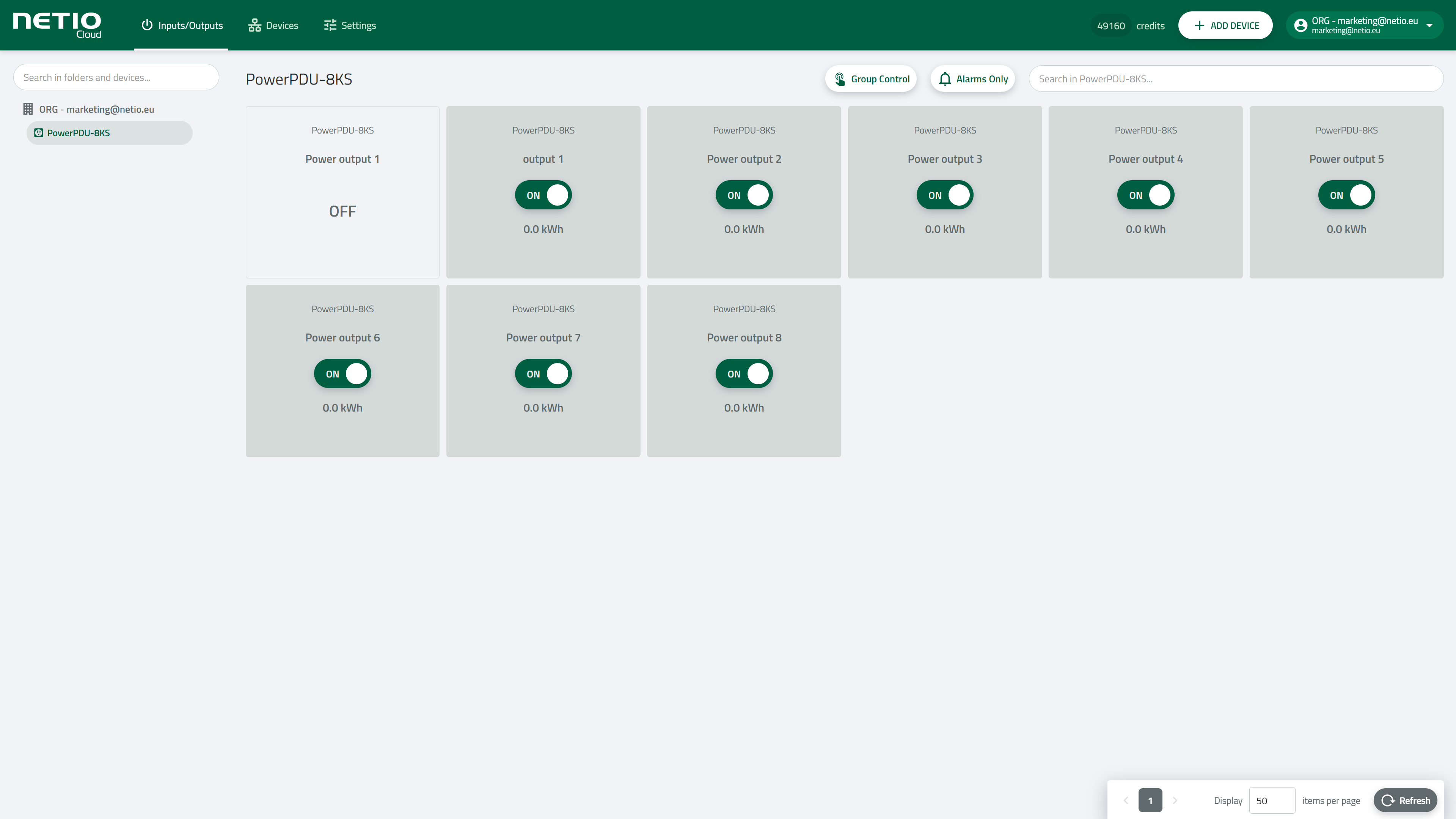Toggle the output 1 ON switch
Screen dimensions: 1456x819
click(543, 195)
